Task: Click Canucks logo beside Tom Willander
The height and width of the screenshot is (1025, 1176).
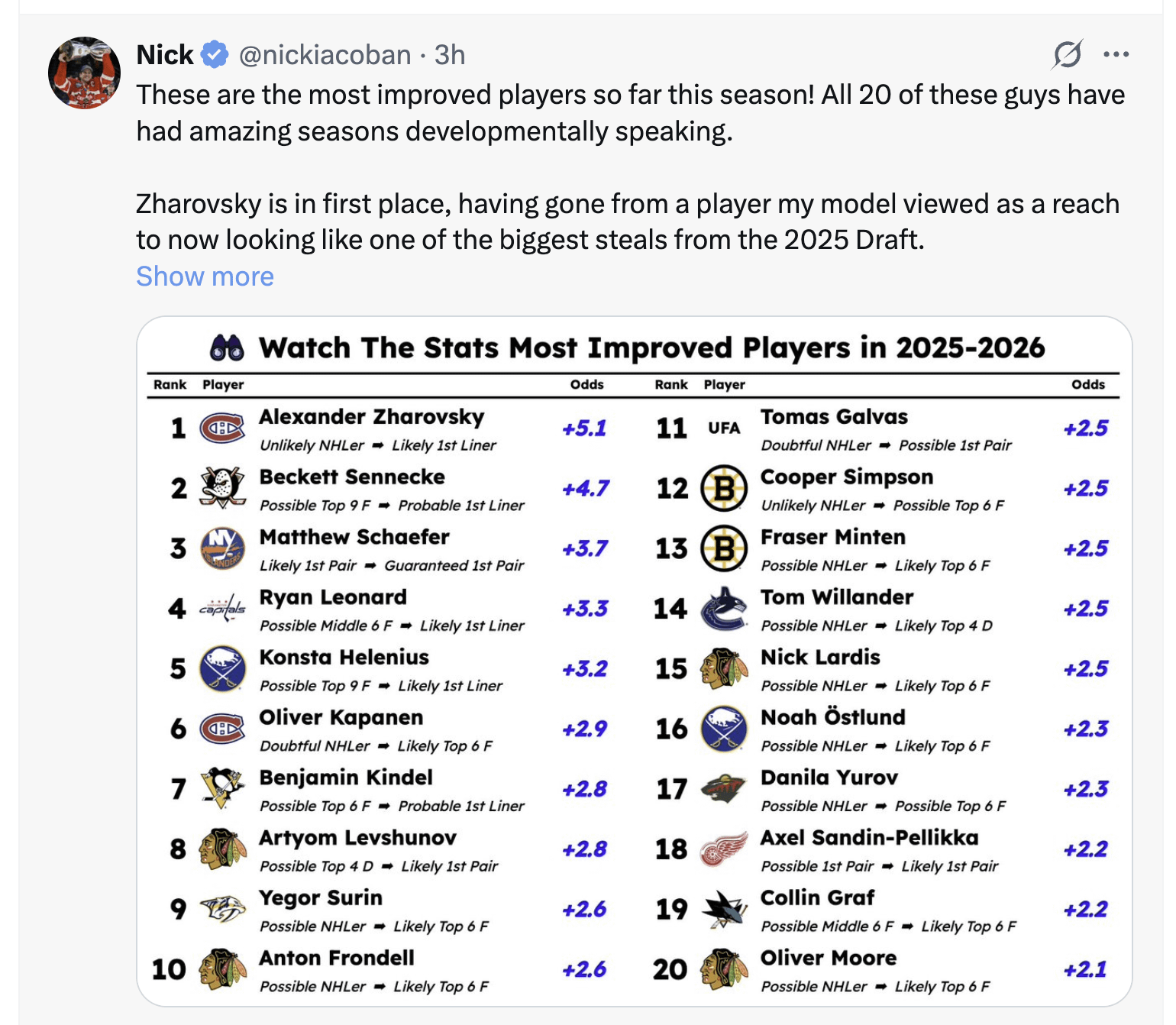Action: click(x=723, y=609)
